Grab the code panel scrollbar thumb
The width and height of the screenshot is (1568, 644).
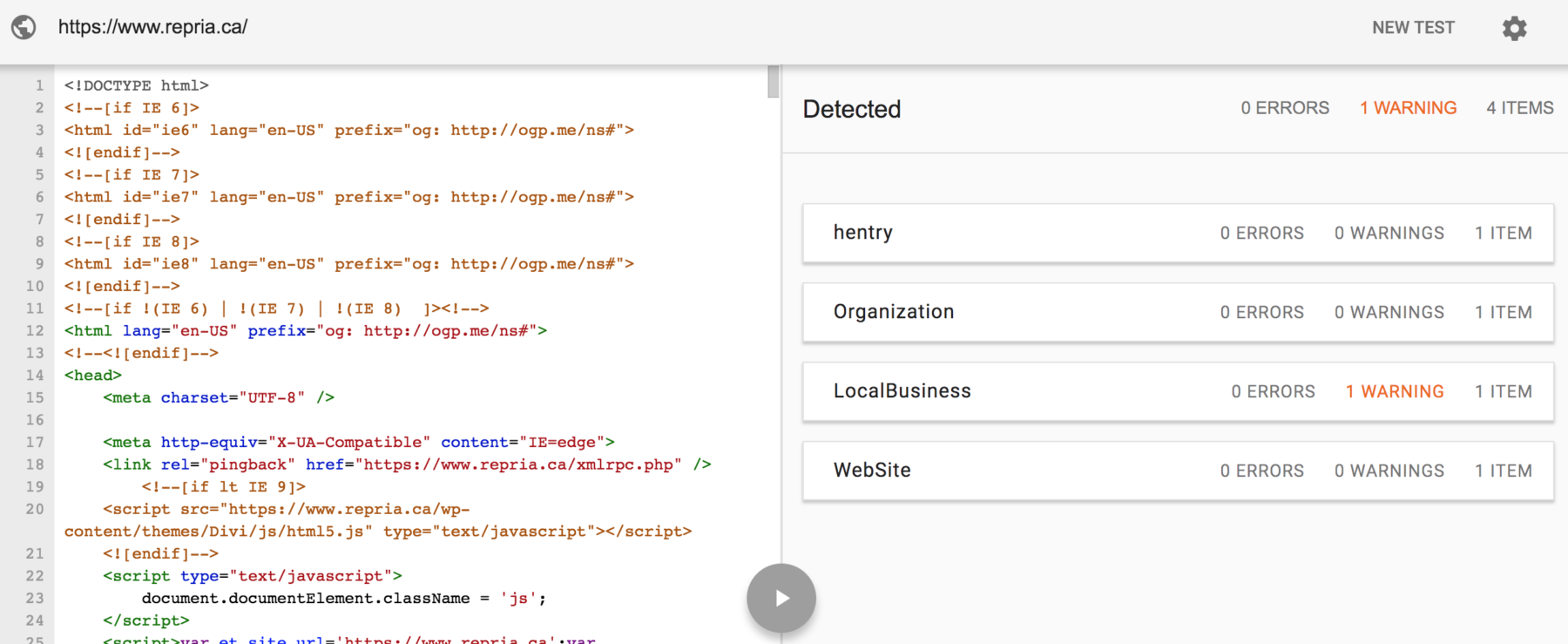[x=773, y=82]
